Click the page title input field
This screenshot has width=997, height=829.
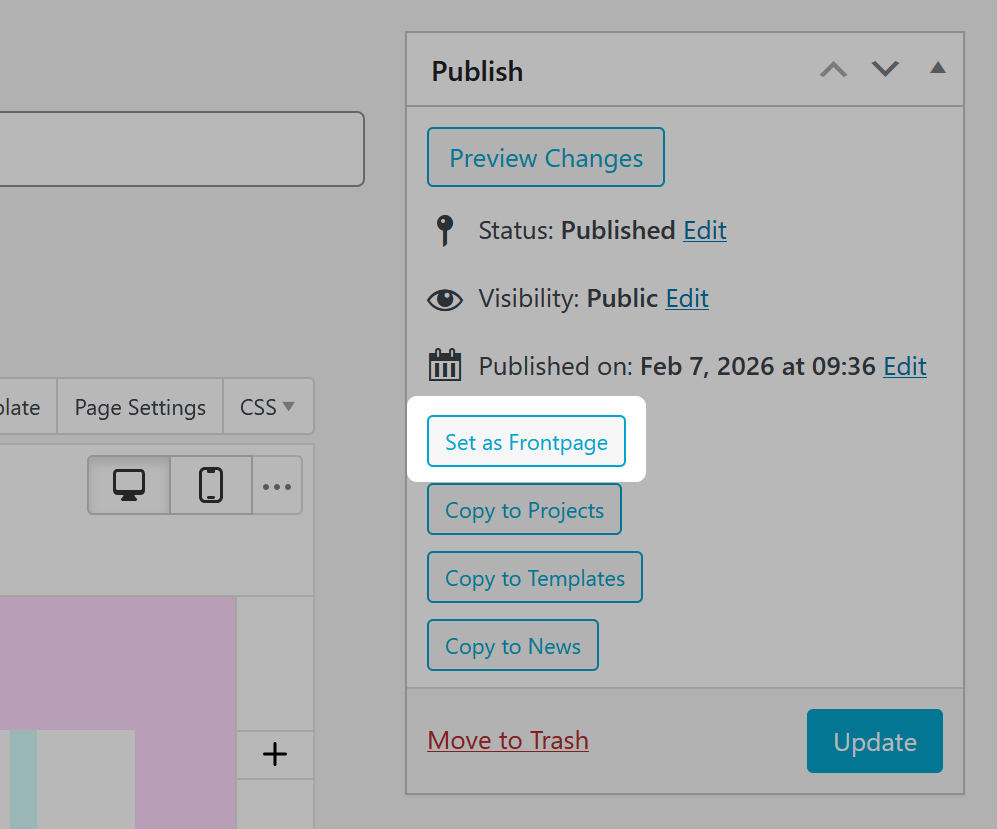pyautogui.click(x=180, y=149)
